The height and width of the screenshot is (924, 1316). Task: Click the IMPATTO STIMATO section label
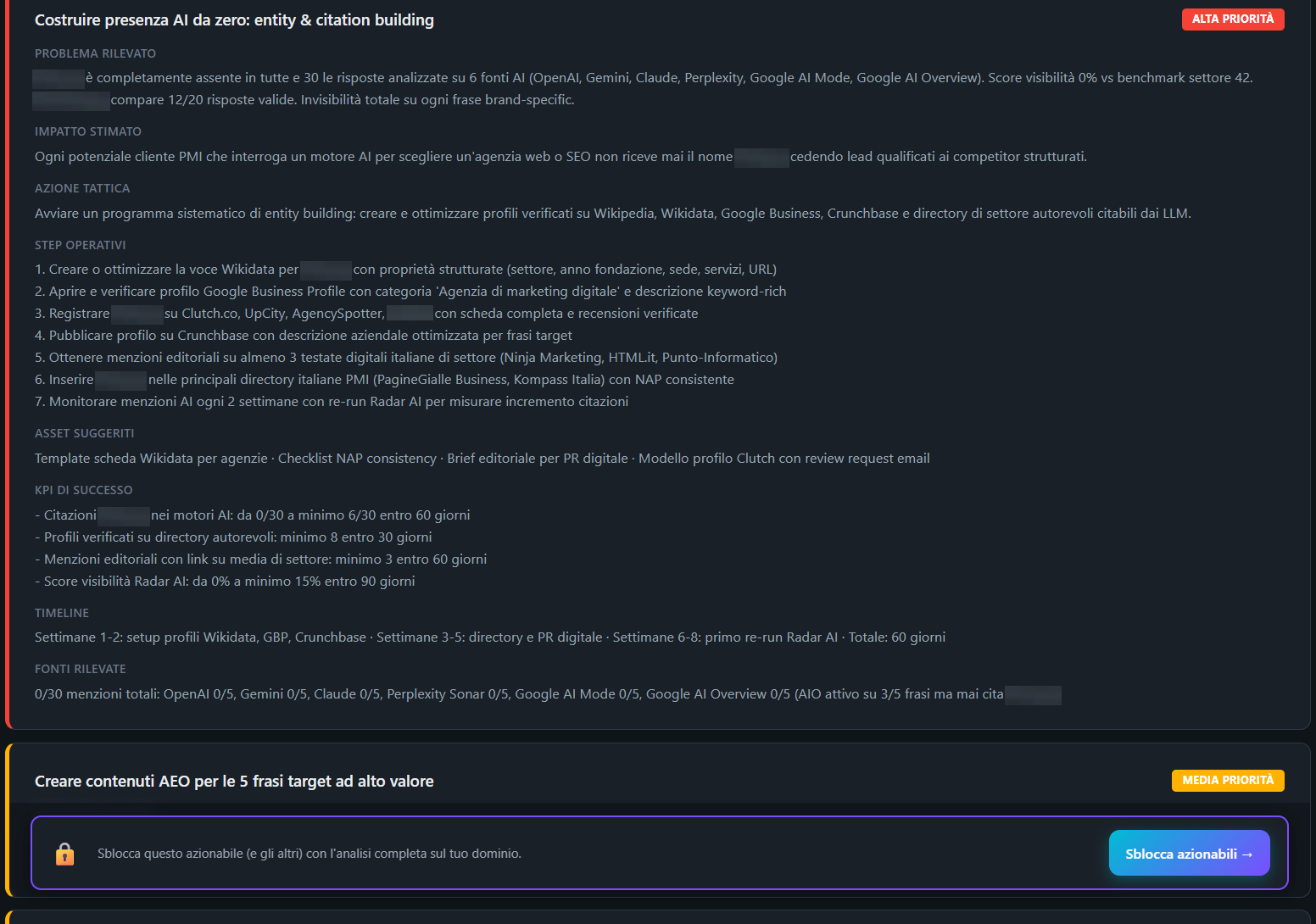click(x=88, y=131)
